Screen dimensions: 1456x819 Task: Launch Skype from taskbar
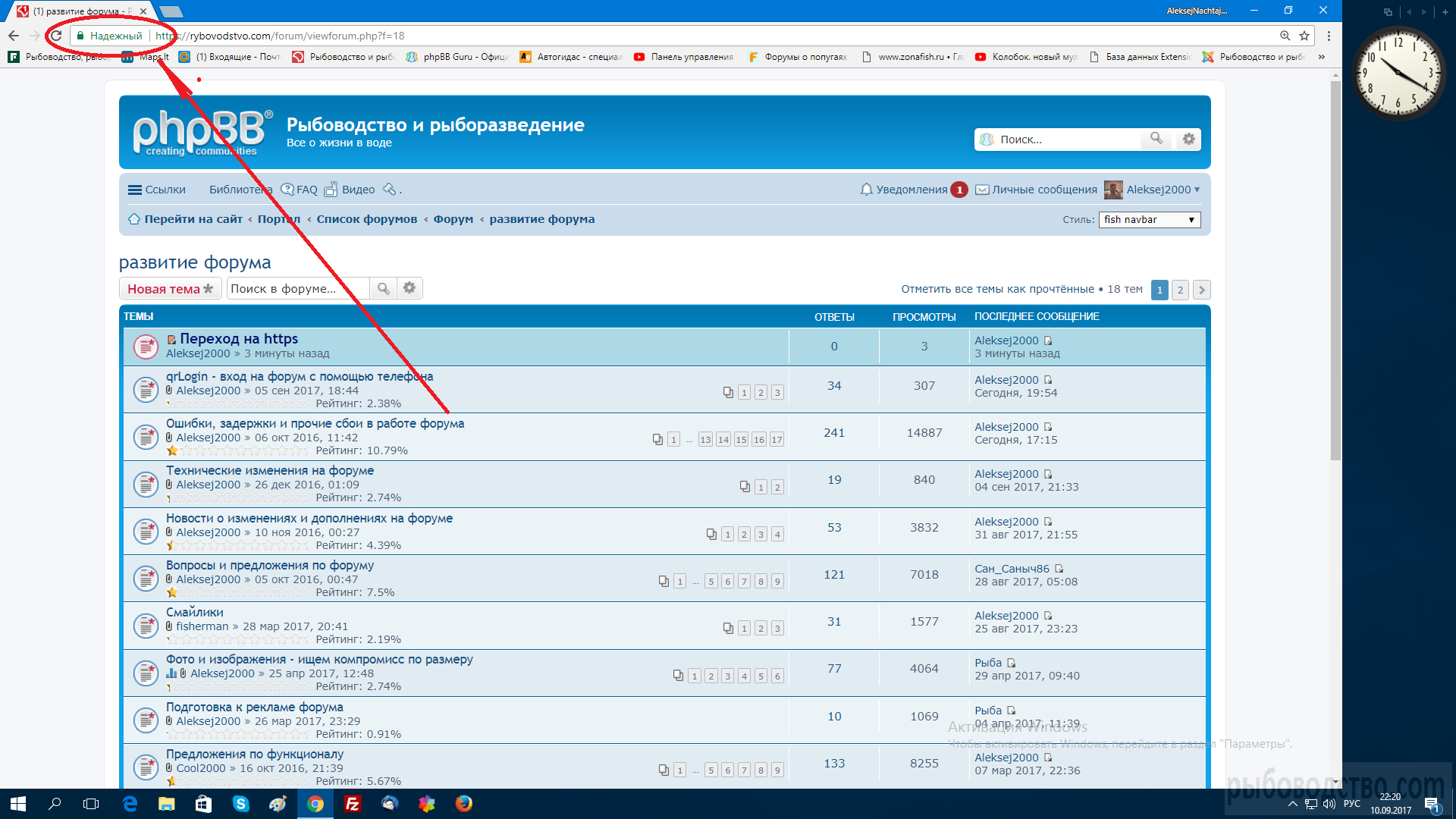[240, 804]
